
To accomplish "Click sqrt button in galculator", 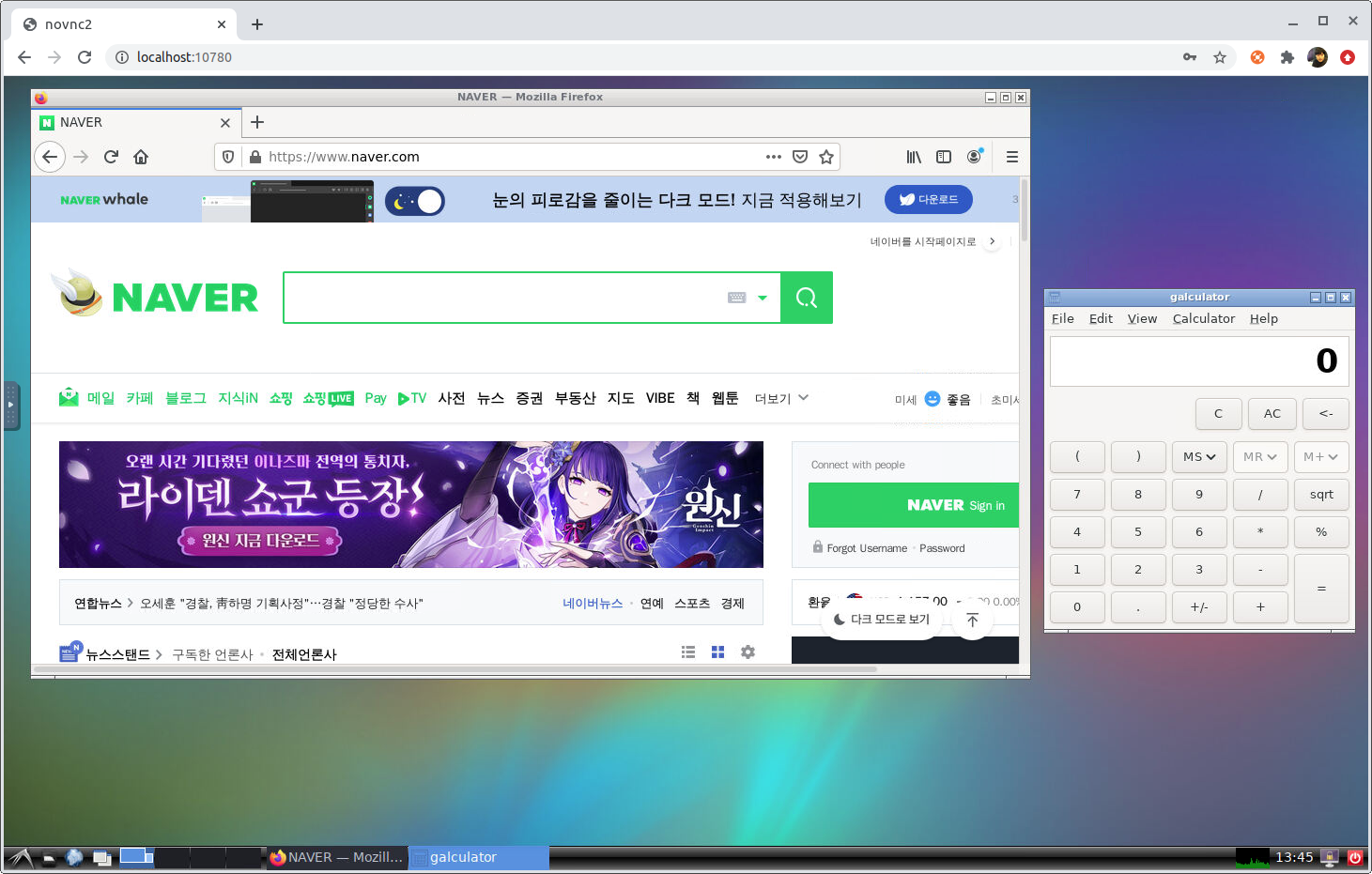I will (x=1321, y=495).
